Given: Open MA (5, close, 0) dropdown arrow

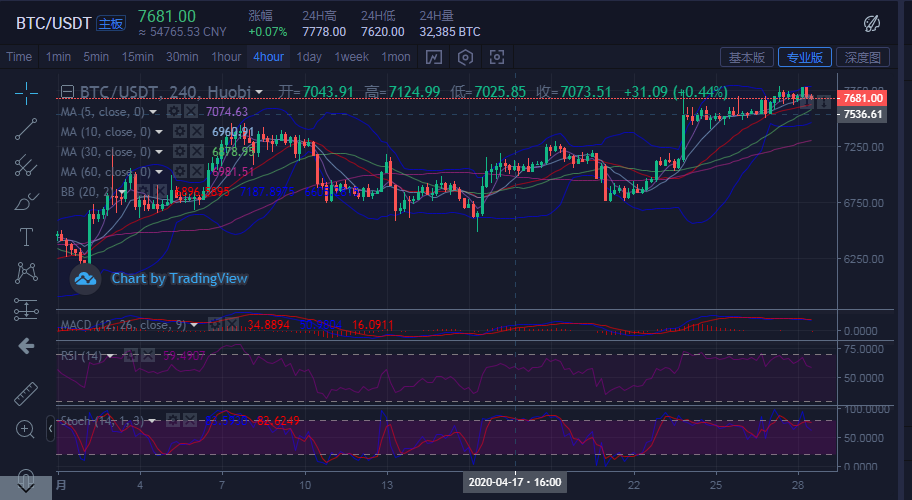Looking at the screenshot, I should (153, 112).
